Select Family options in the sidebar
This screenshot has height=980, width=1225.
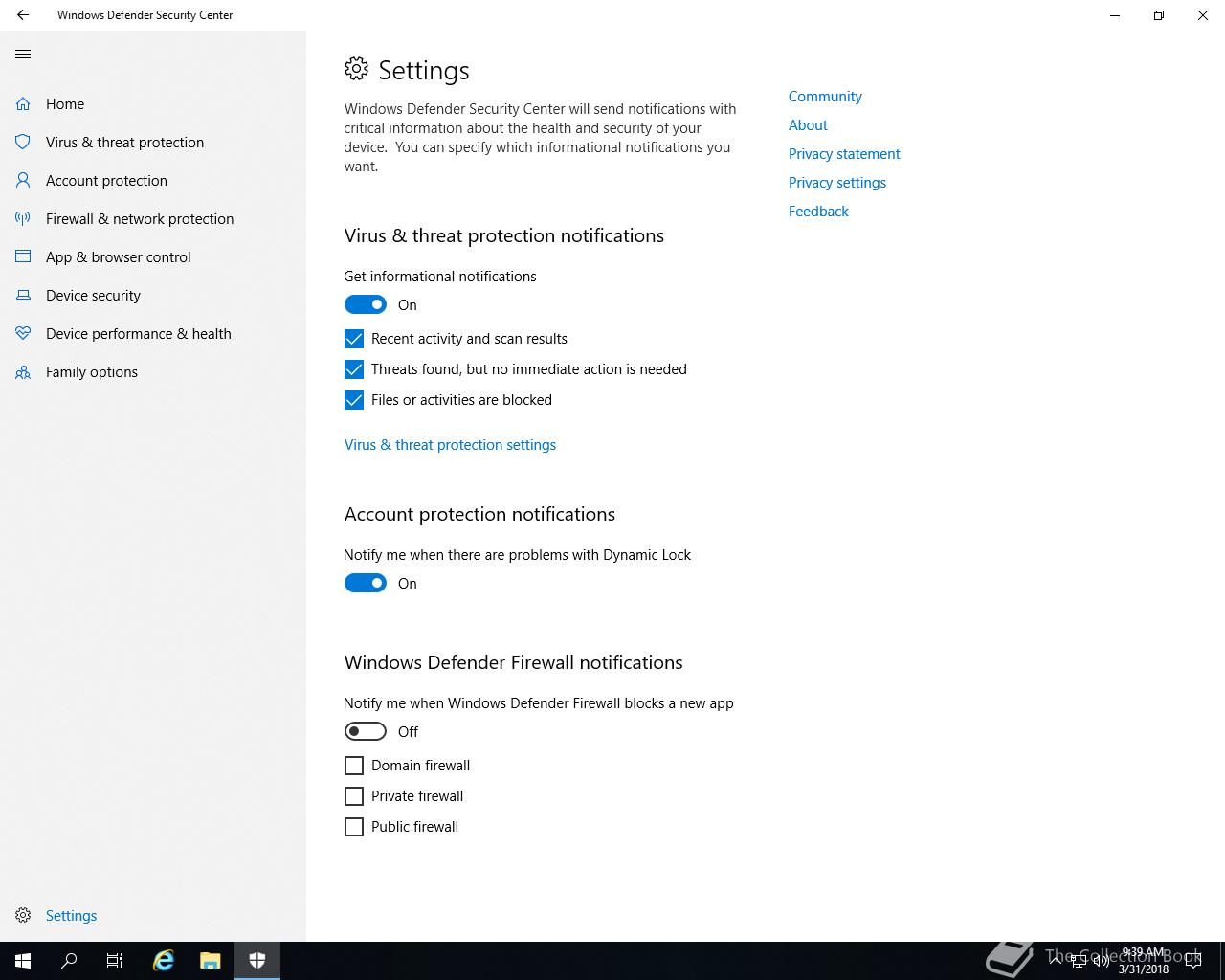(x=92, y=371)
